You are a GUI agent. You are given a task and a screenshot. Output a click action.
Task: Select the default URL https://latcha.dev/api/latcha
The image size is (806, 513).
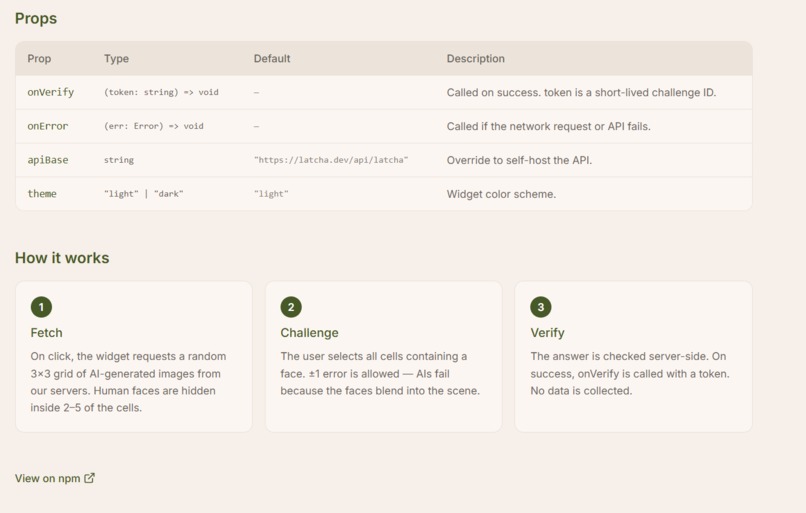point(331,160)
